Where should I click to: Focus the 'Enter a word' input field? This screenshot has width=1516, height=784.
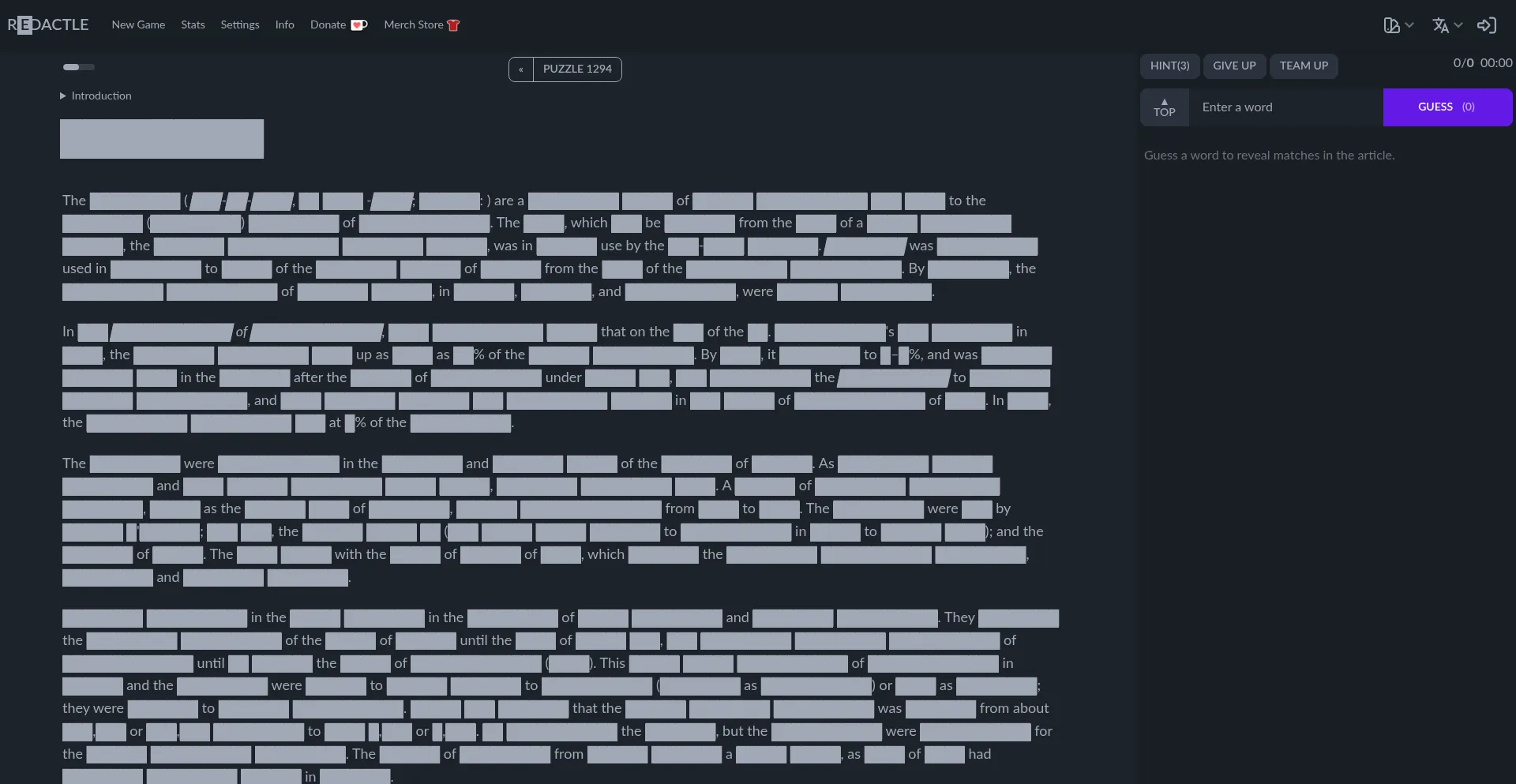click(1285, 107)
